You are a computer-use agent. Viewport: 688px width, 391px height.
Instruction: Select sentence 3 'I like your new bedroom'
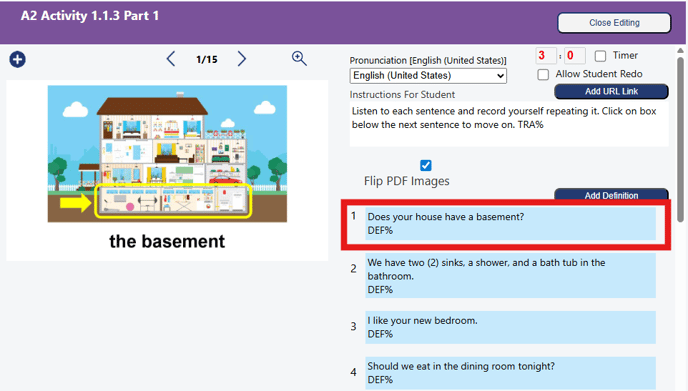click(x=510, y=327)
